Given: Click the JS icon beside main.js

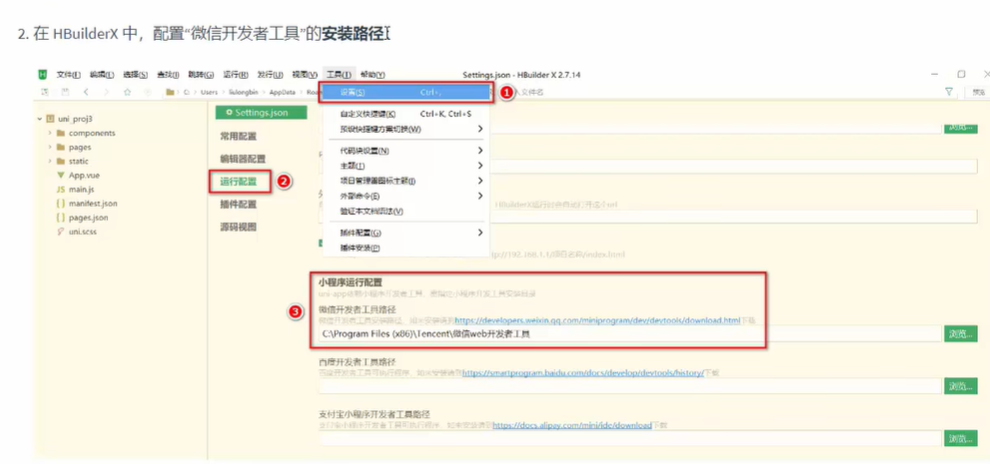Looking at the screenshot, I should tap(61, 189).
